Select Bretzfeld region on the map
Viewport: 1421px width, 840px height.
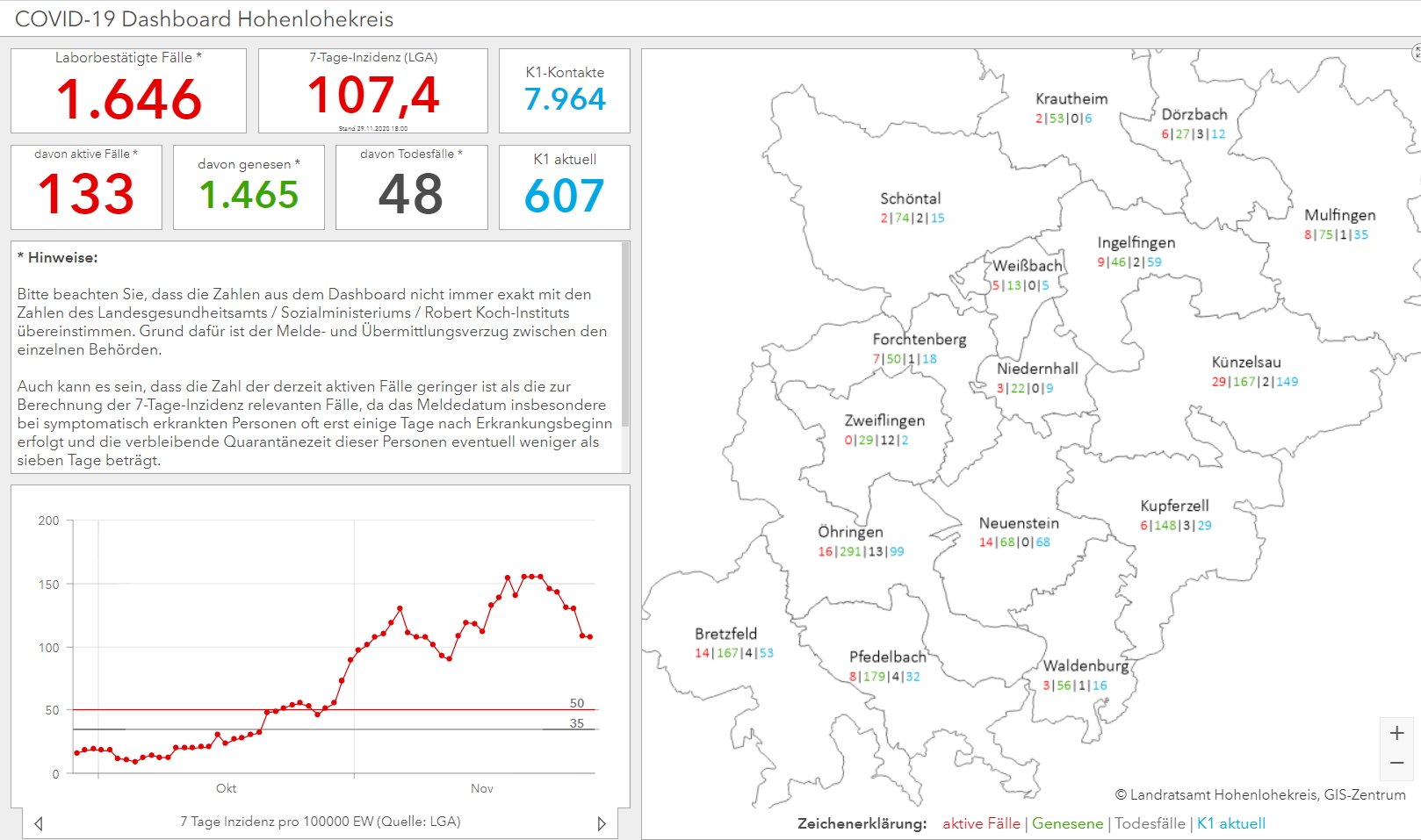click(725, 634)
